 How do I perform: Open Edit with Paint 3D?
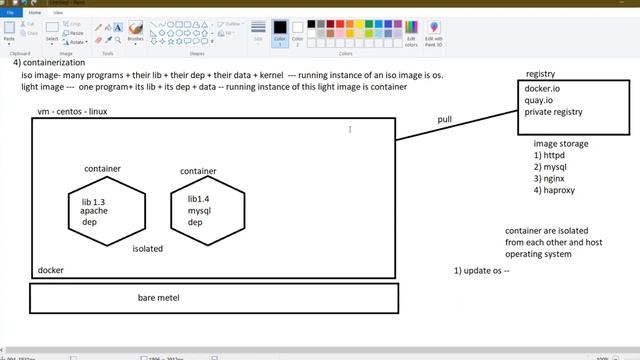coord(433,33)
